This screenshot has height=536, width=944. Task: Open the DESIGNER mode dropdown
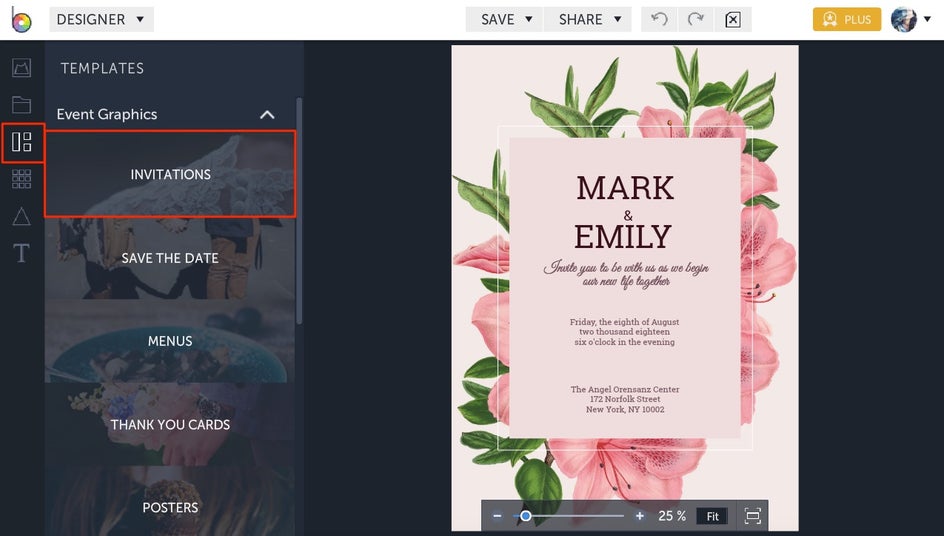tap(101, 19)
